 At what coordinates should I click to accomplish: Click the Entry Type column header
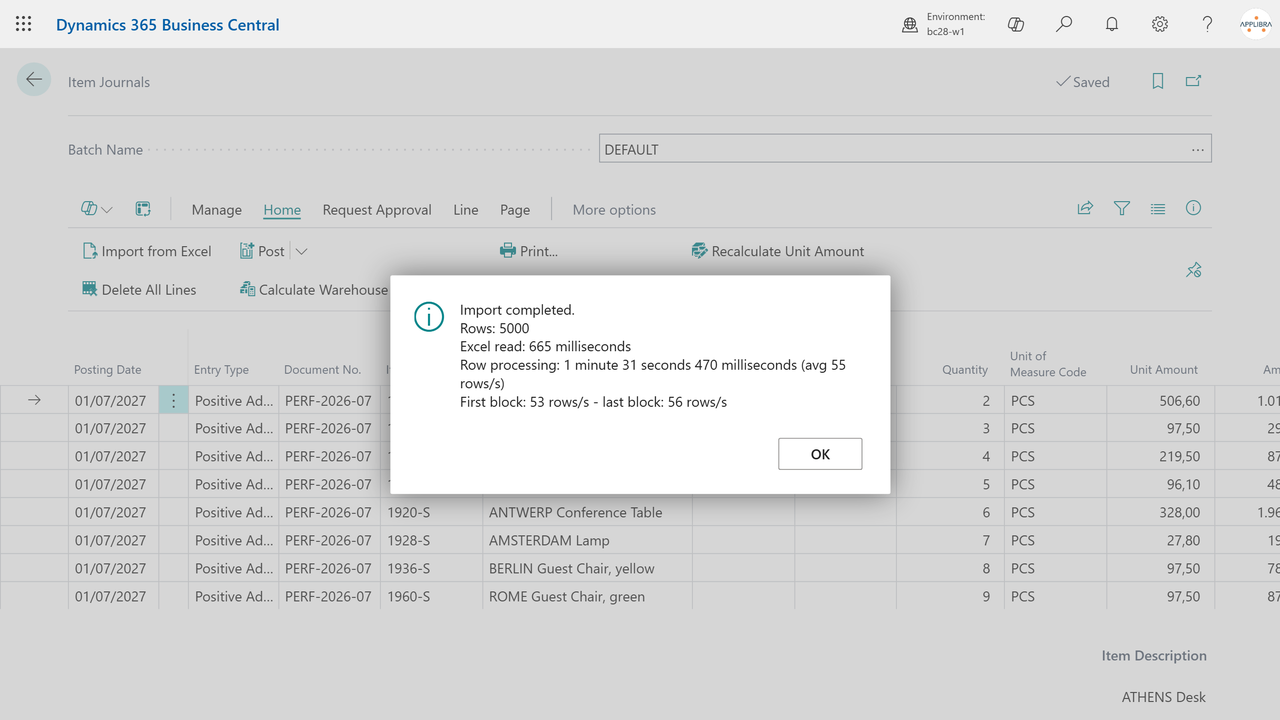tap(221, 370)
